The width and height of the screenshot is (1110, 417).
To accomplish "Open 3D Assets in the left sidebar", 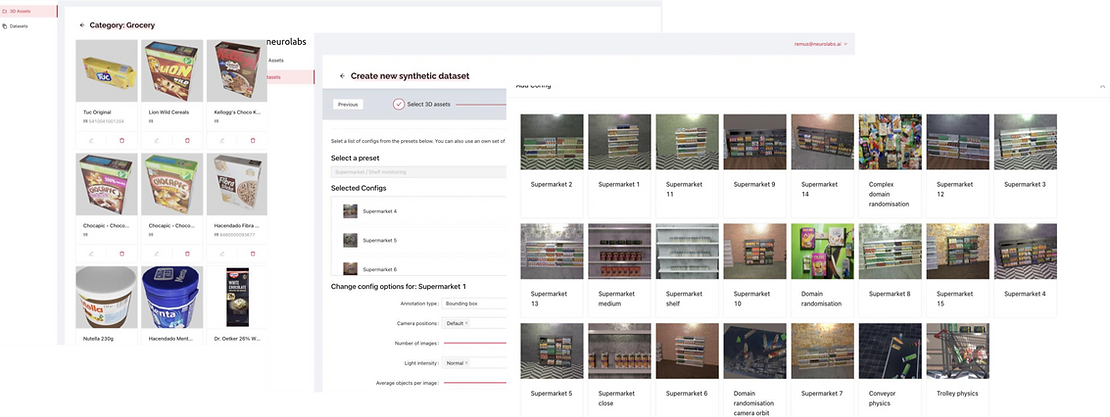I will pos(28,11).
